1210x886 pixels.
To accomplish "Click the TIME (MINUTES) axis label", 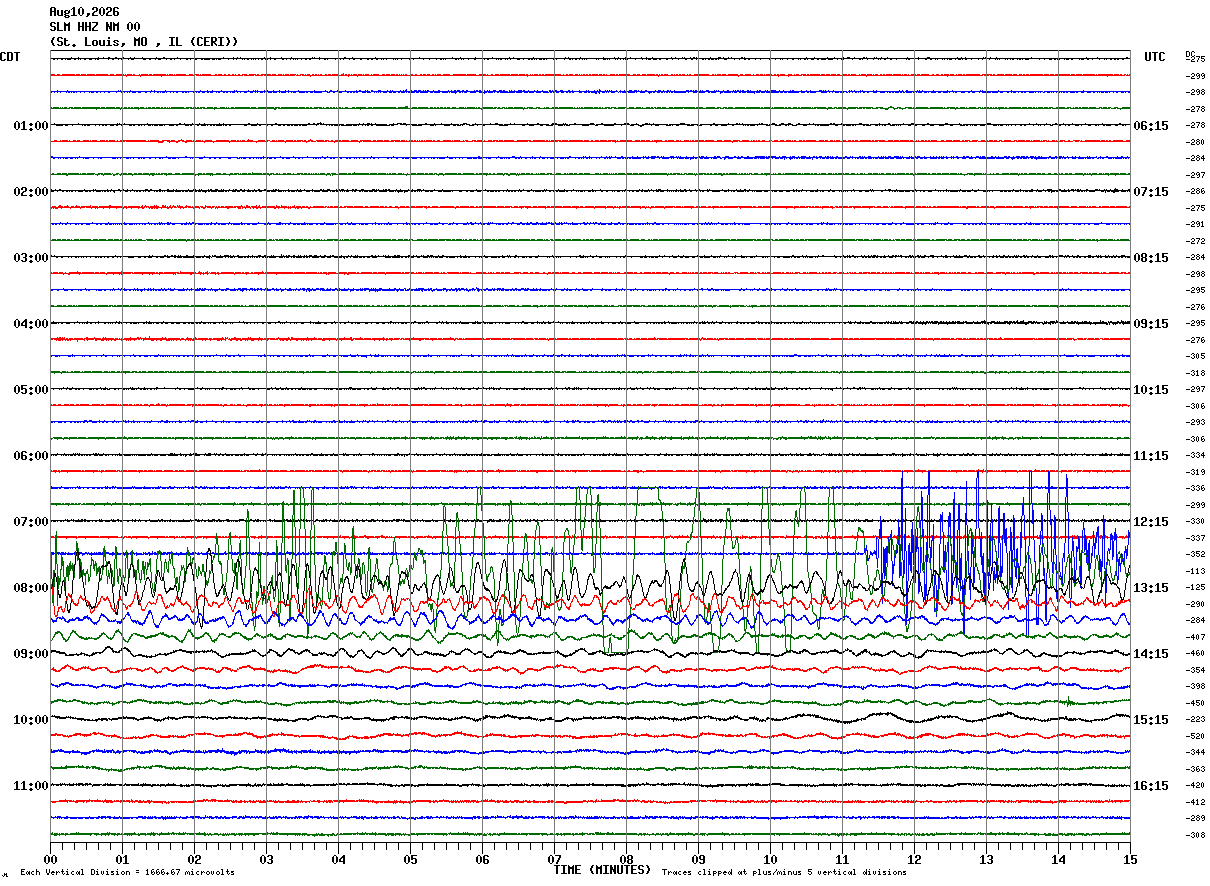I will click(602, 870).
